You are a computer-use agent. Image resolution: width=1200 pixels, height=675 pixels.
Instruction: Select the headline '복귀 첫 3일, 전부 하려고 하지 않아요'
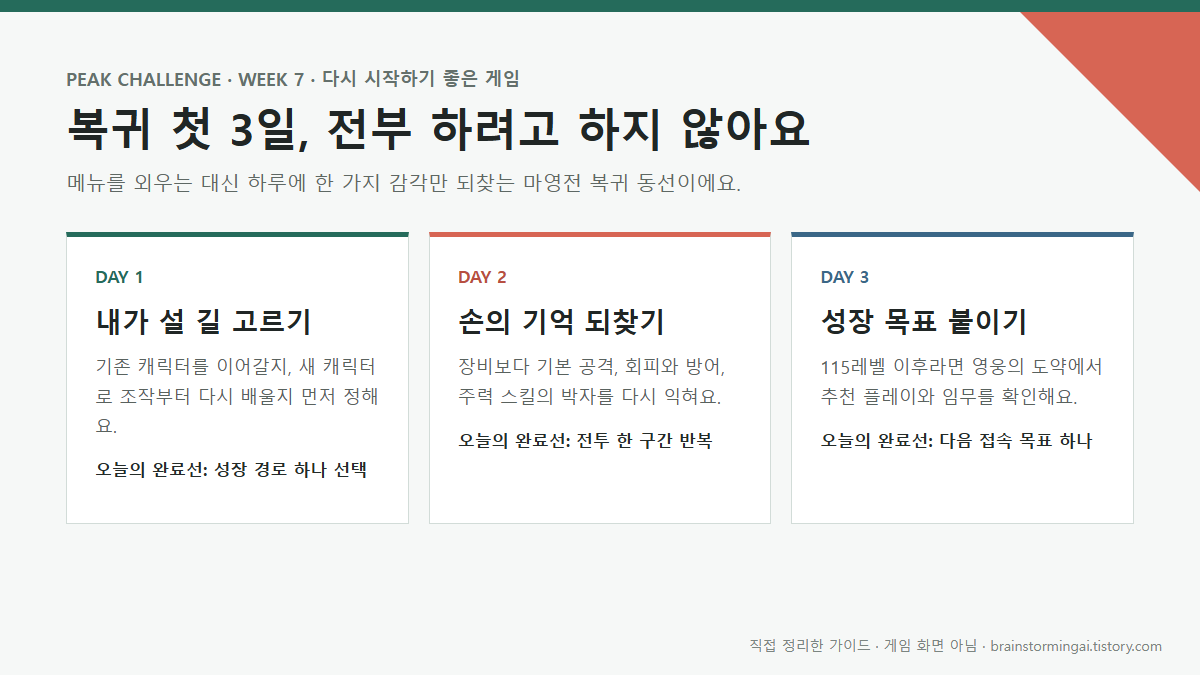click(438, 128)
